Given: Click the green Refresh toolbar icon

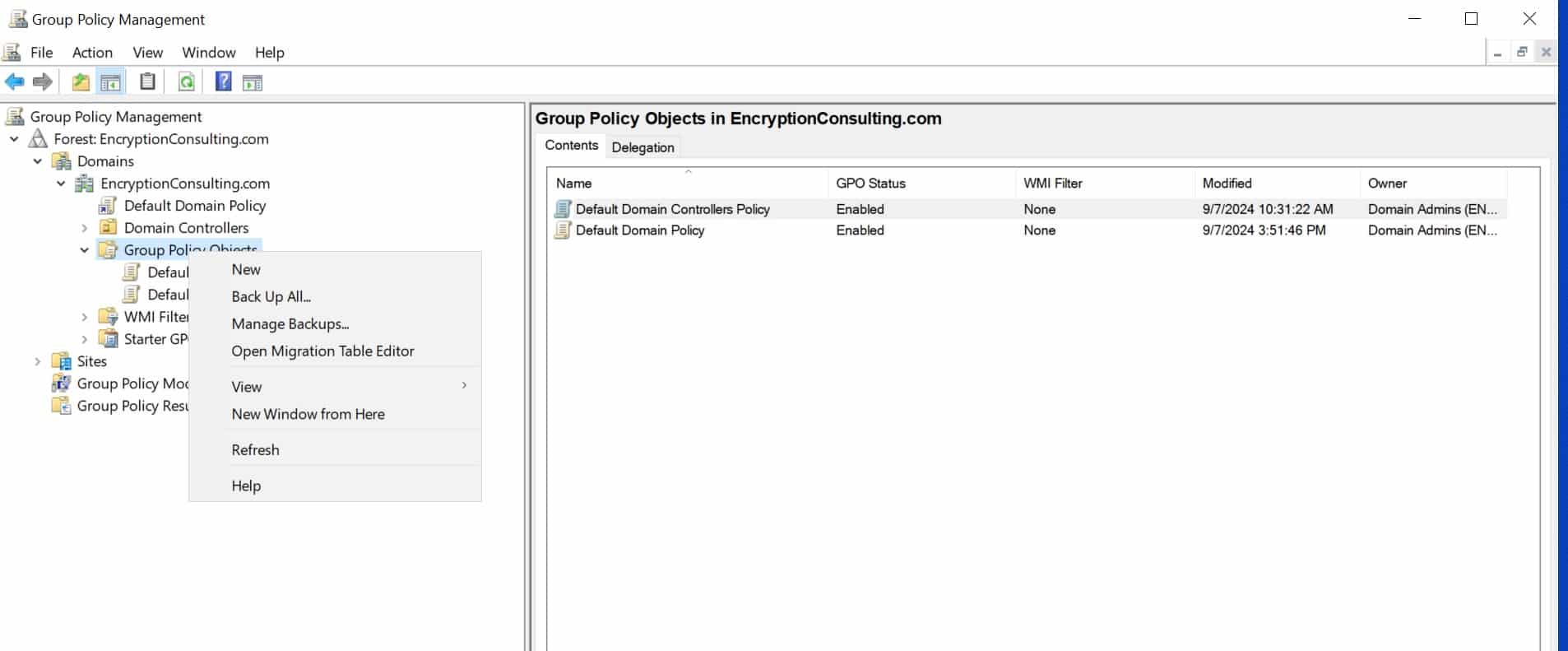Looking at the screenshot, I should point(187,81).
